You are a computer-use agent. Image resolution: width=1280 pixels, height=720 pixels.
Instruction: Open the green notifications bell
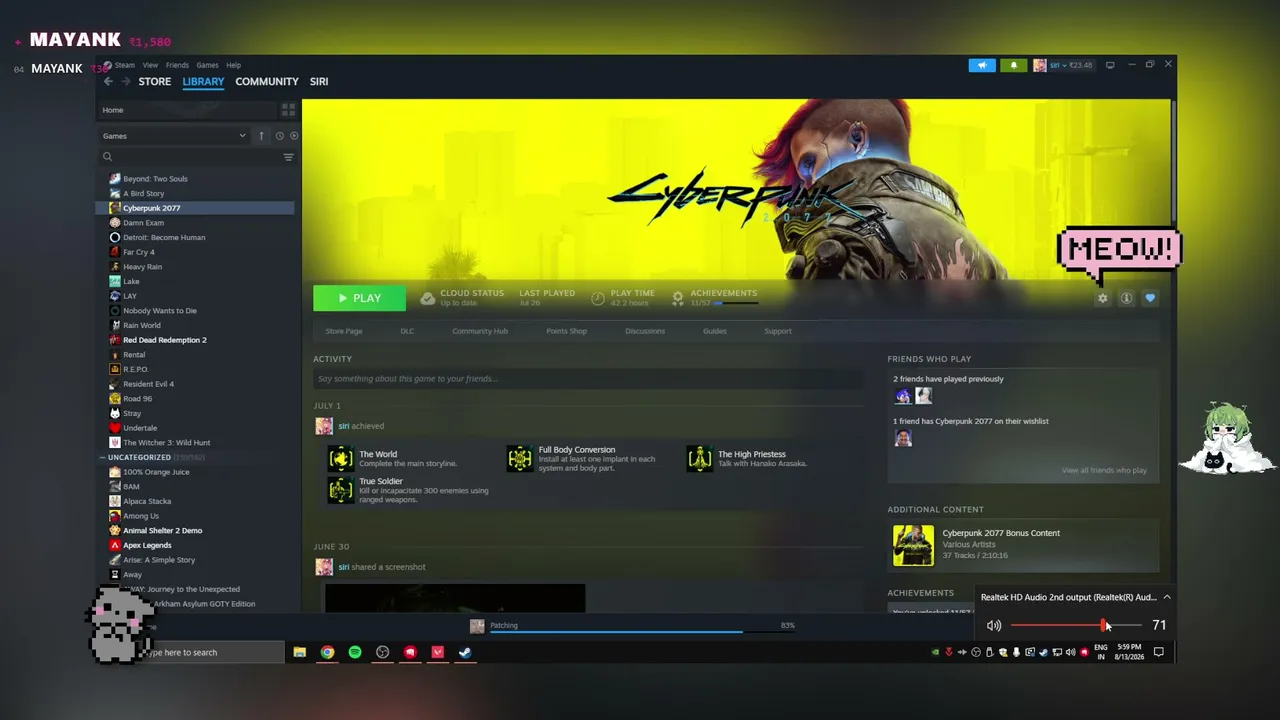click(1013, 65)
